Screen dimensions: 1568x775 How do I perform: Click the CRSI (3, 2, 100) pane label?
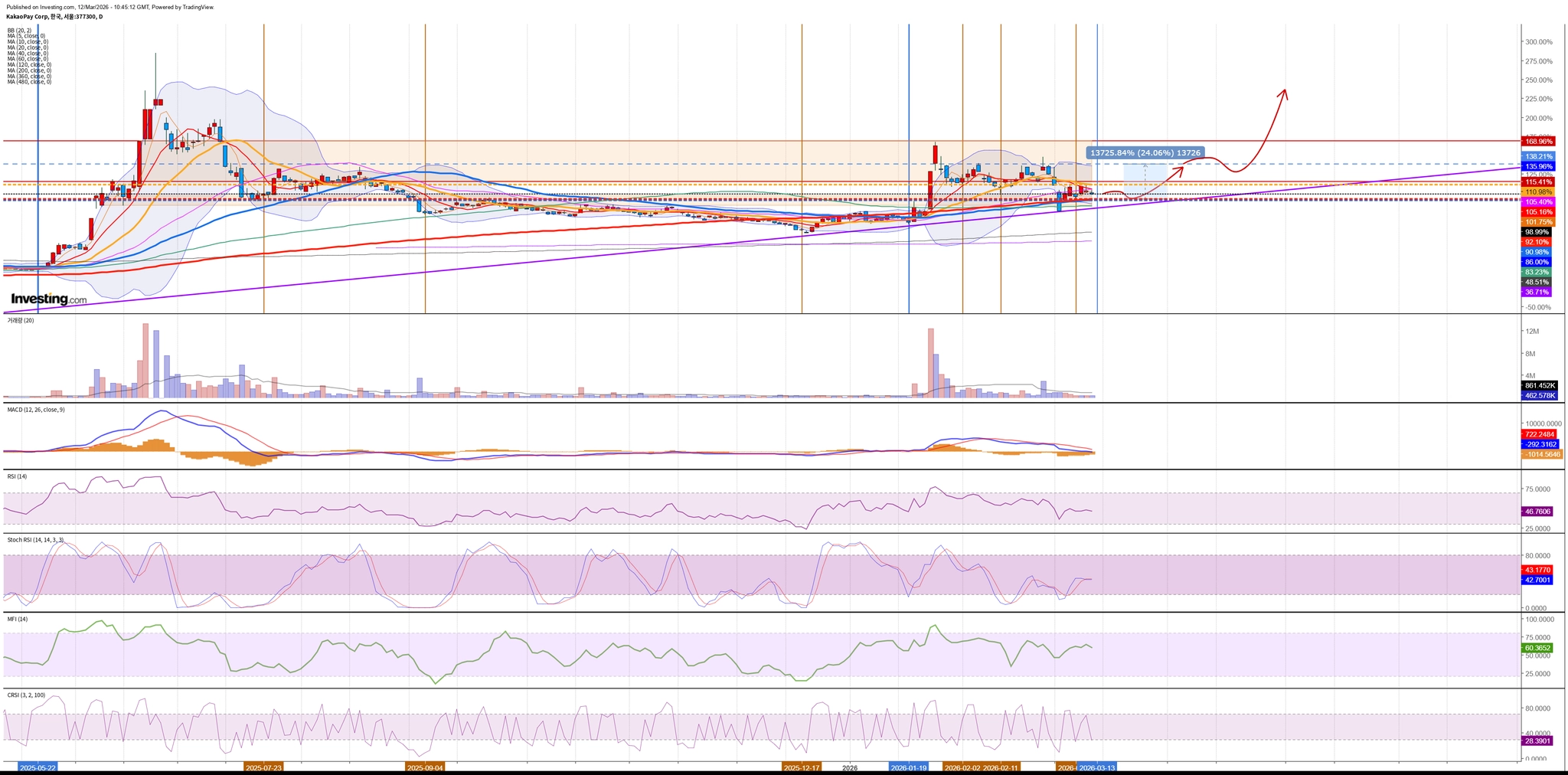click(x=26, y=695)
